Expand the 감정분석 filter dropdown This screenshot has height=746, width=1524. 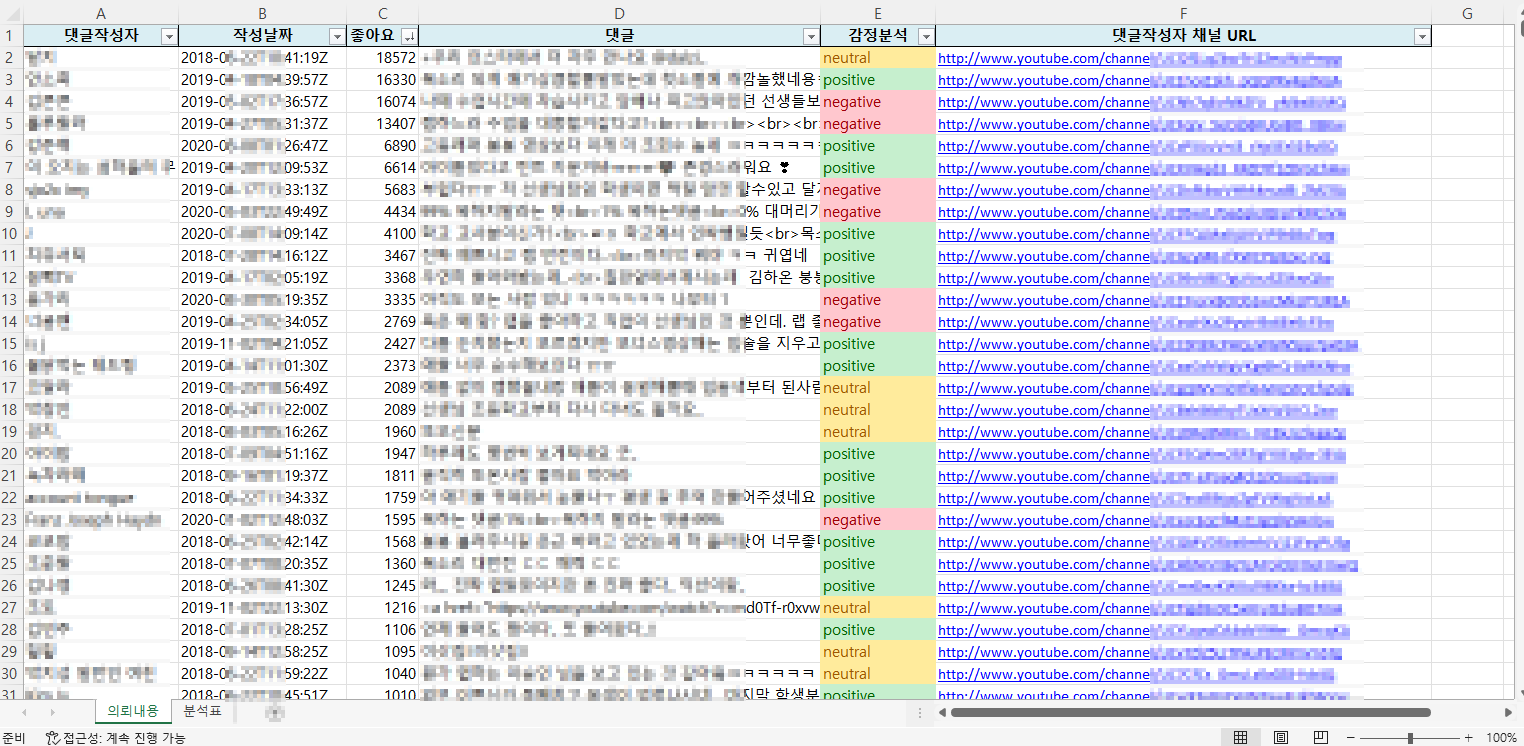coord(925,36)
